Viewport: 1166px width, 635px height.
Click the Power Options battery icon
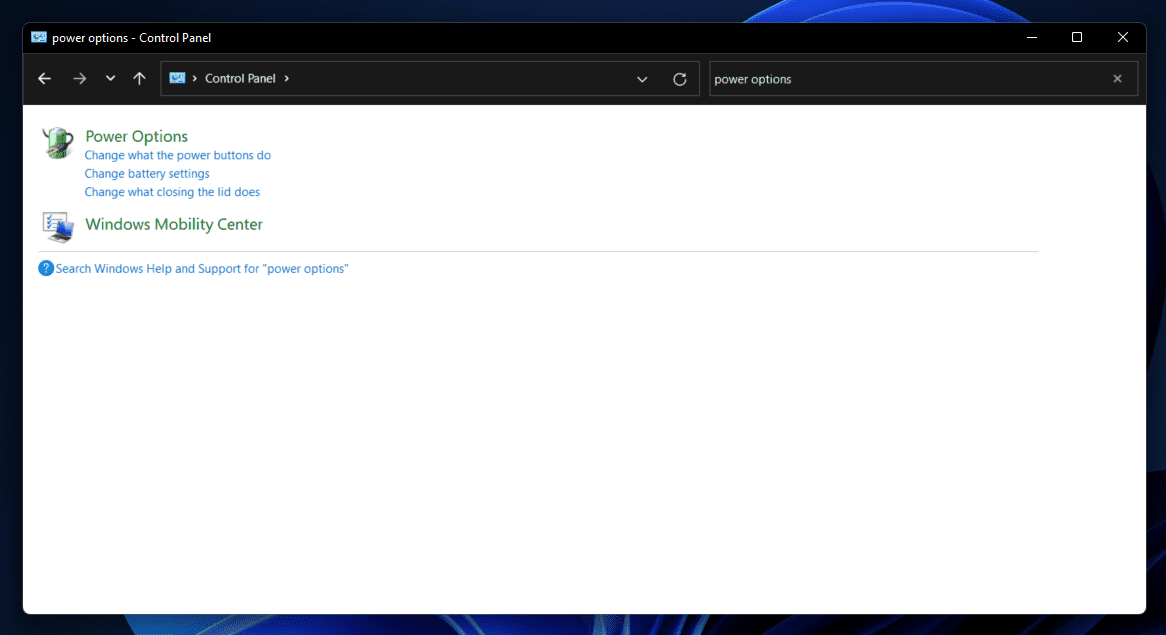(x=57, y=143)
